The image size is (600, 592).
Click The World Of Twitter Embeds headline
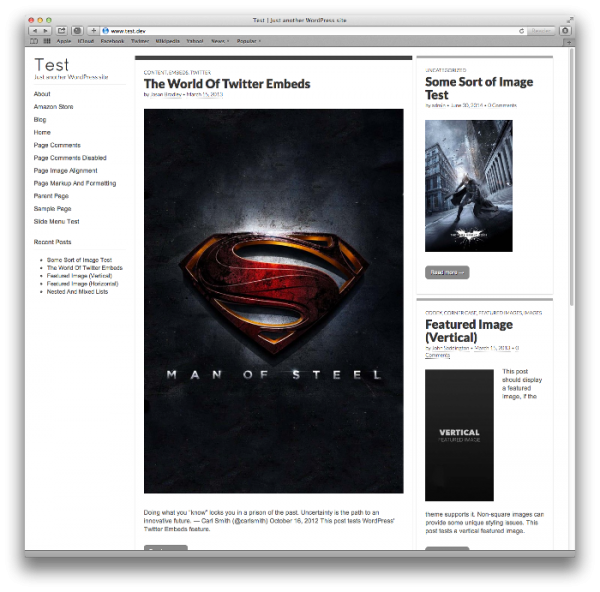227,84
